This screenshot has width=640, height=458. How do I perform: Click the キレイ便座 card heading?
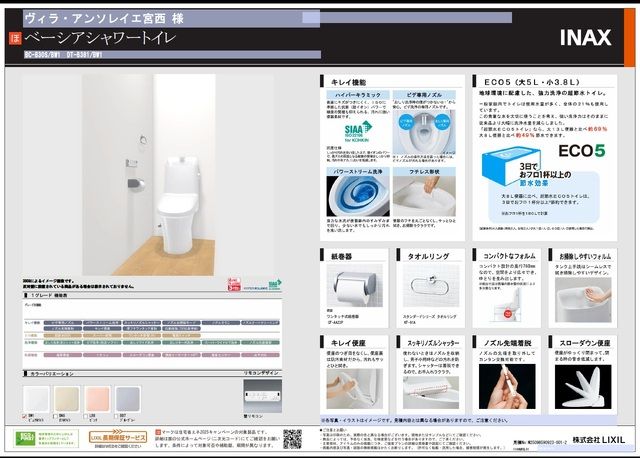(x=348, y=343)
